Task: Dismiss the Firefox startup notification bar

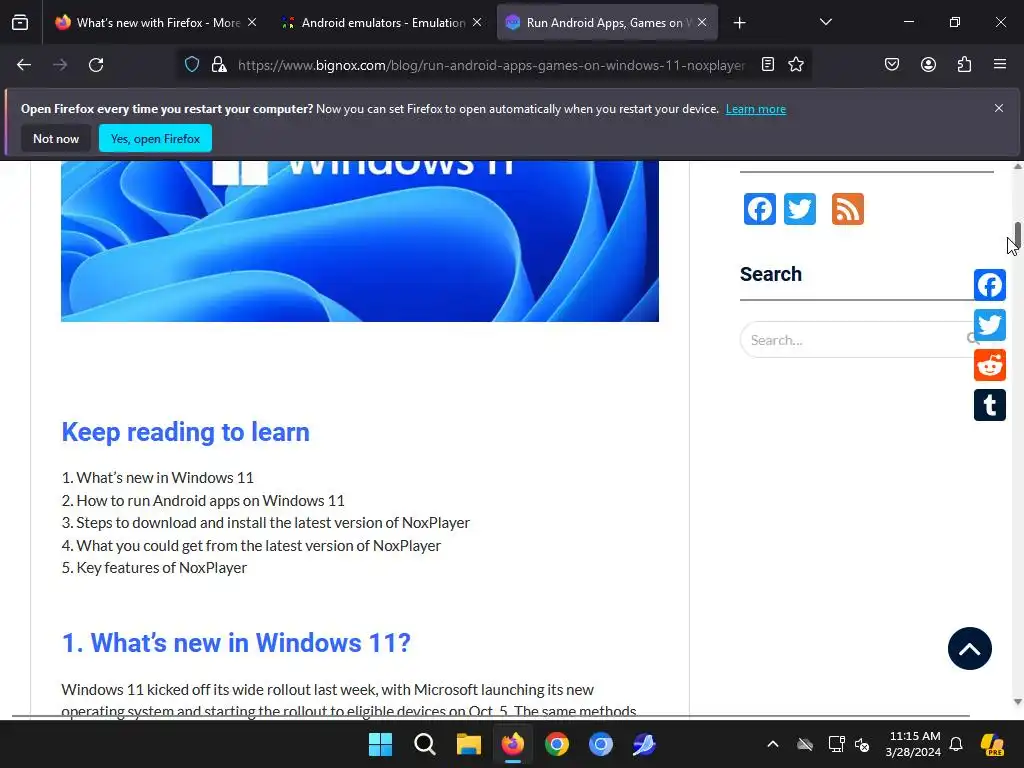Action: 999,108
